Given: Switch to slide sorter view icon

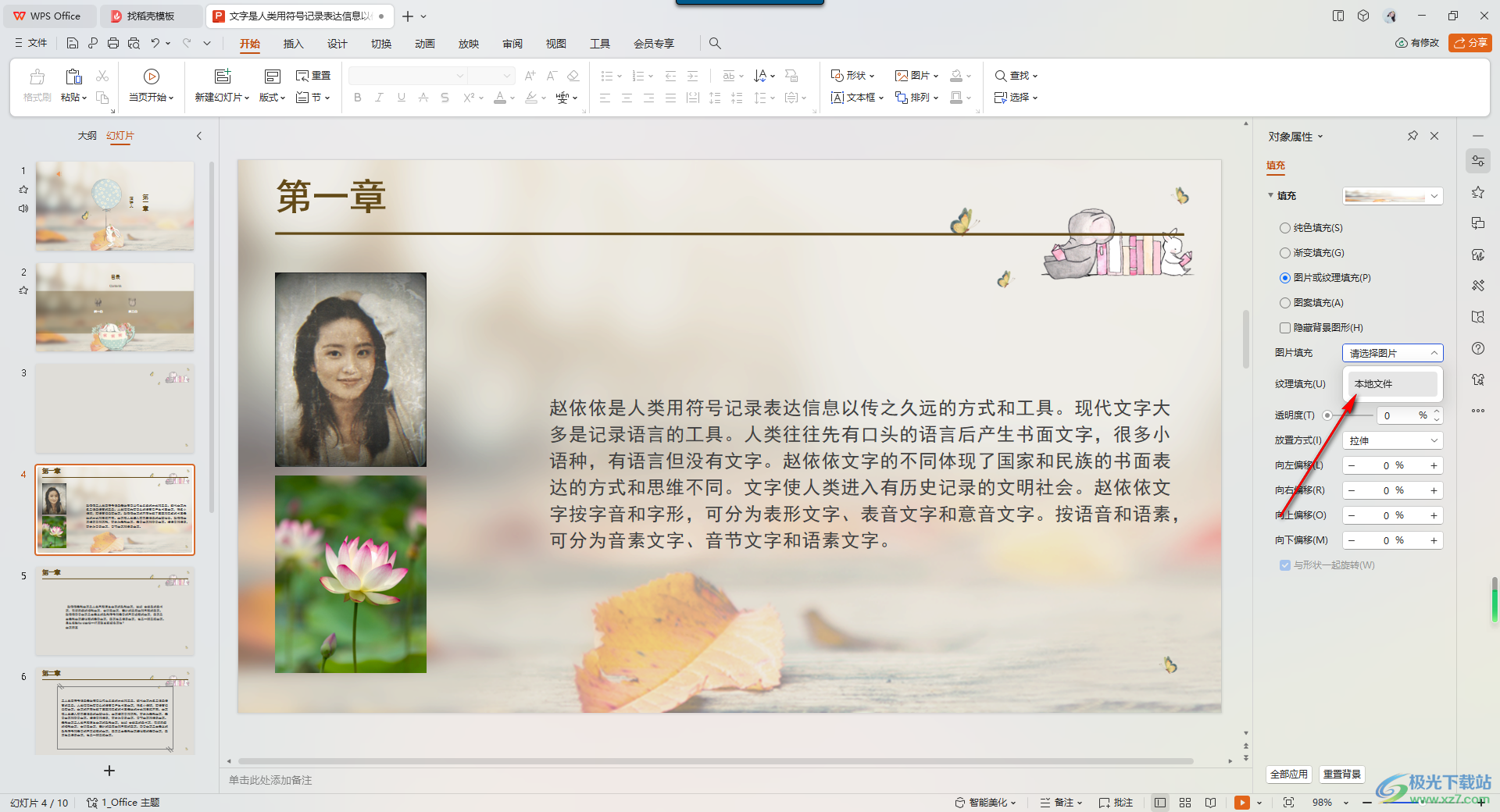Looking at the screenshot, I should (1185, 803).
